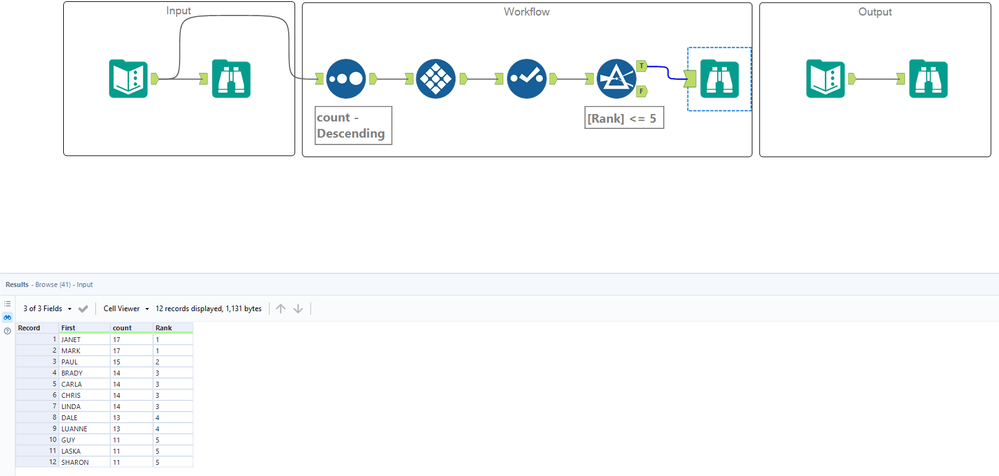Click the Tile tool's output anchor

(x=463, y=78)
